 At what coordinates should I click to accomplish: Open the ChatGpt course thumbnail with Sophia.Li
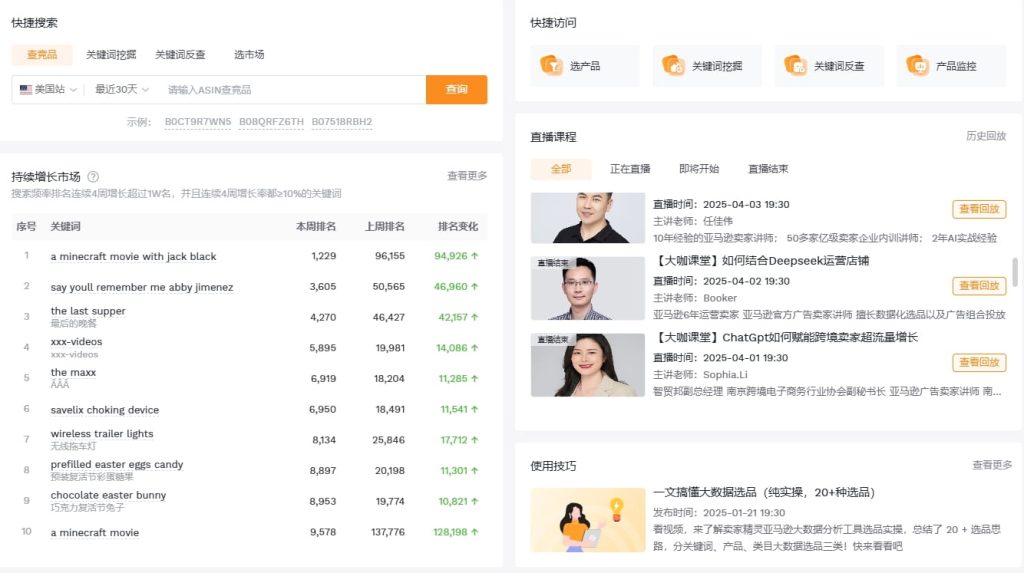pos(588,365)
